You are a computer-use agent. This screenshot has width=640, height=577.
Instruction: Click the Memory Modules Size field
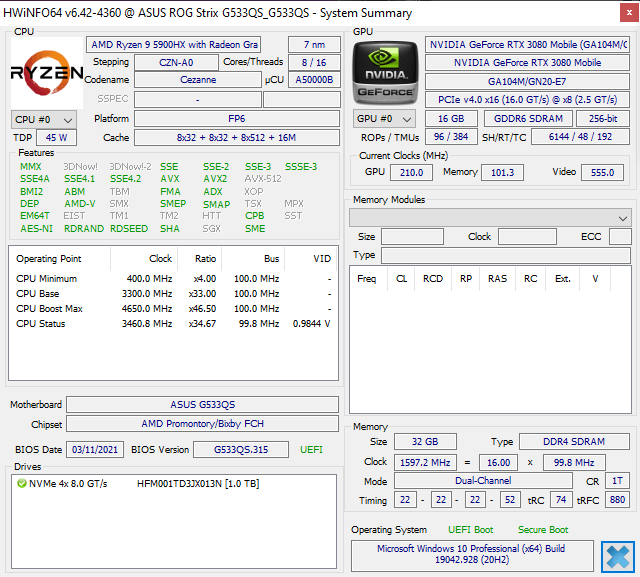412,237
